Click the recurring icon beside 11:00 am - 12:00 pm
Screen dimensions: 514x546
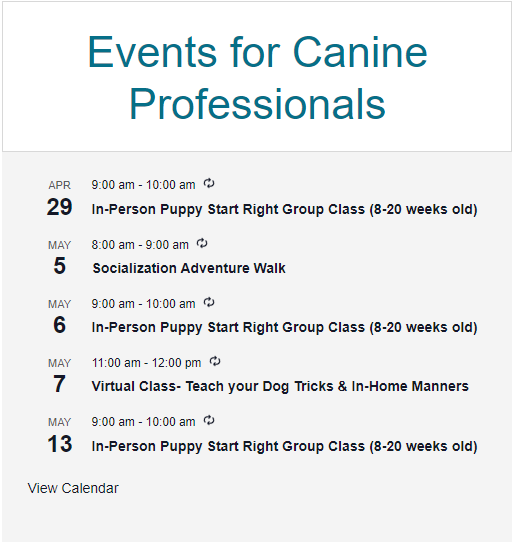pos(215,361)
